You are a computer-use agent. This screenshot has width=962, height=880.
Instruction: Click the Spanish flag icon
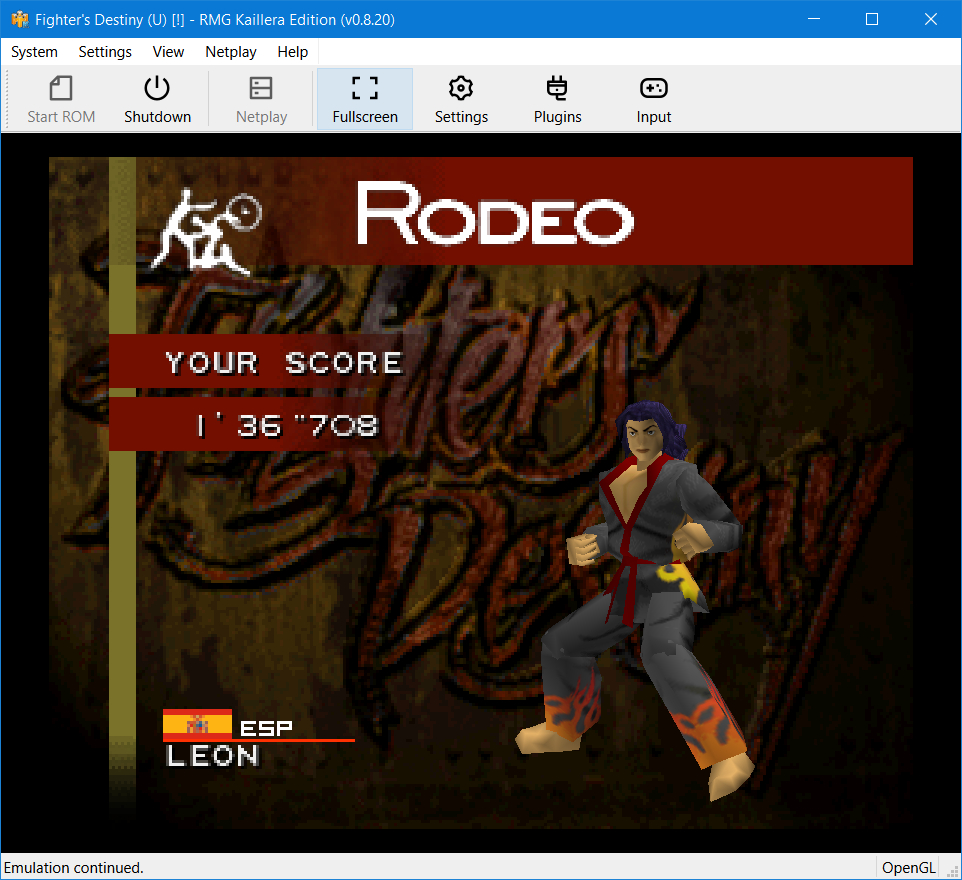tap(197, 724)
